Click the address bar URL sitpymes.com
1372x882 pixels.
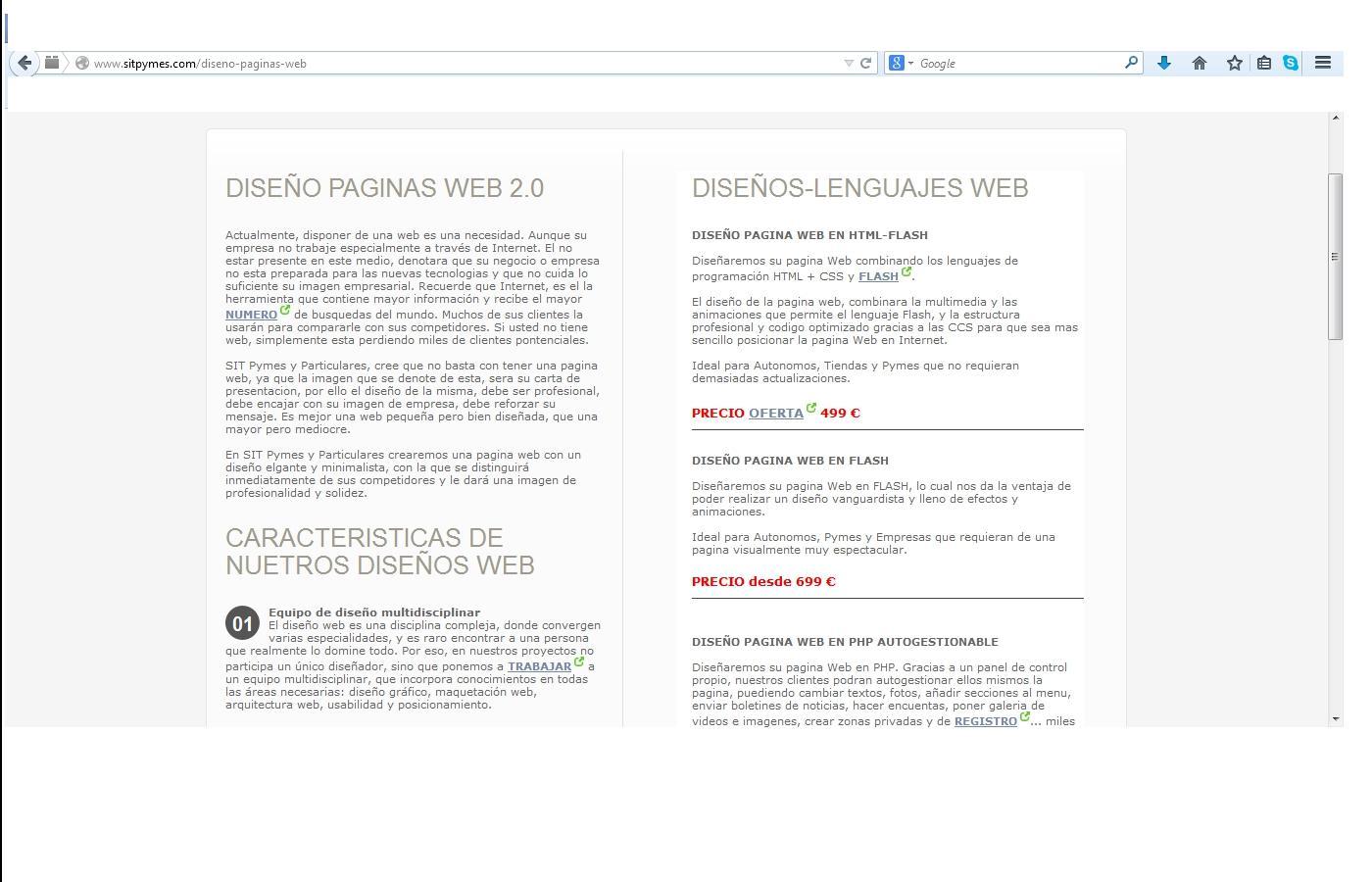pos(200,64)
